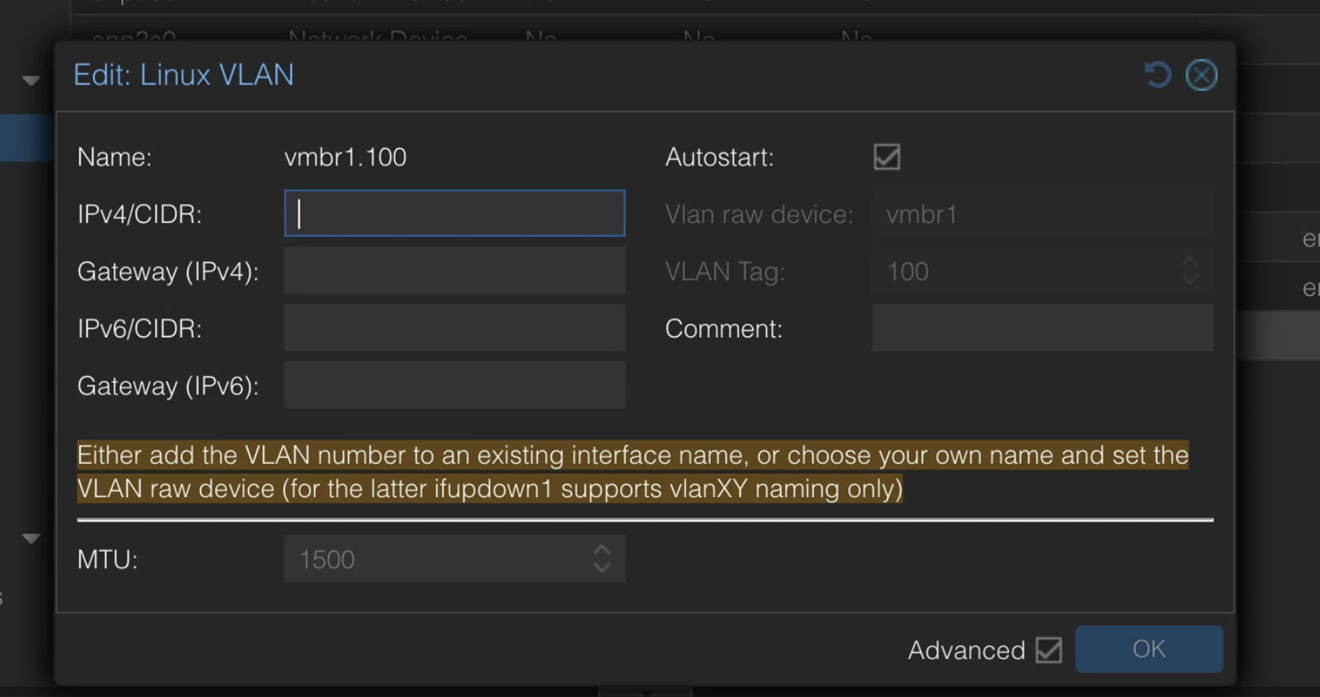Click the MTU stepper arrows
Viewport: 1320px width, 697px height.
(601, 559)
